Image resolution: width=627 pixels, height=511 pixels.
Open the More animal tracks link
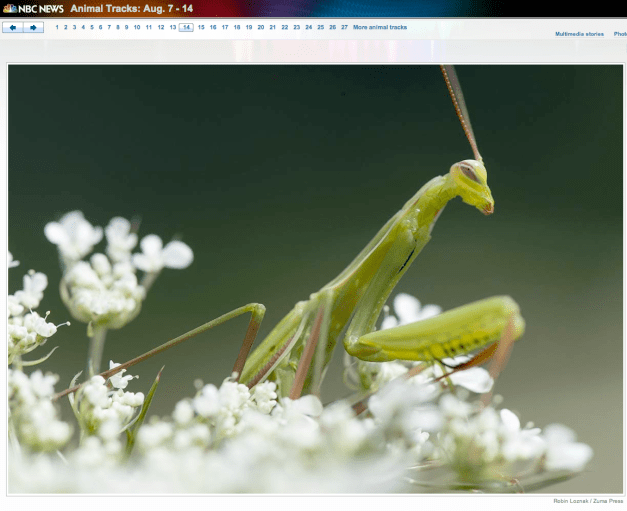(x=380, y=28)
